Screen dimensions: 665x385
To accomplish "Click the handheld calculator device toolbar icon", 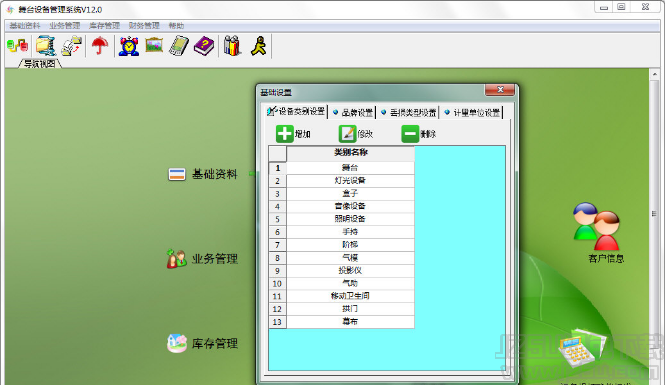I will point(179,46).
